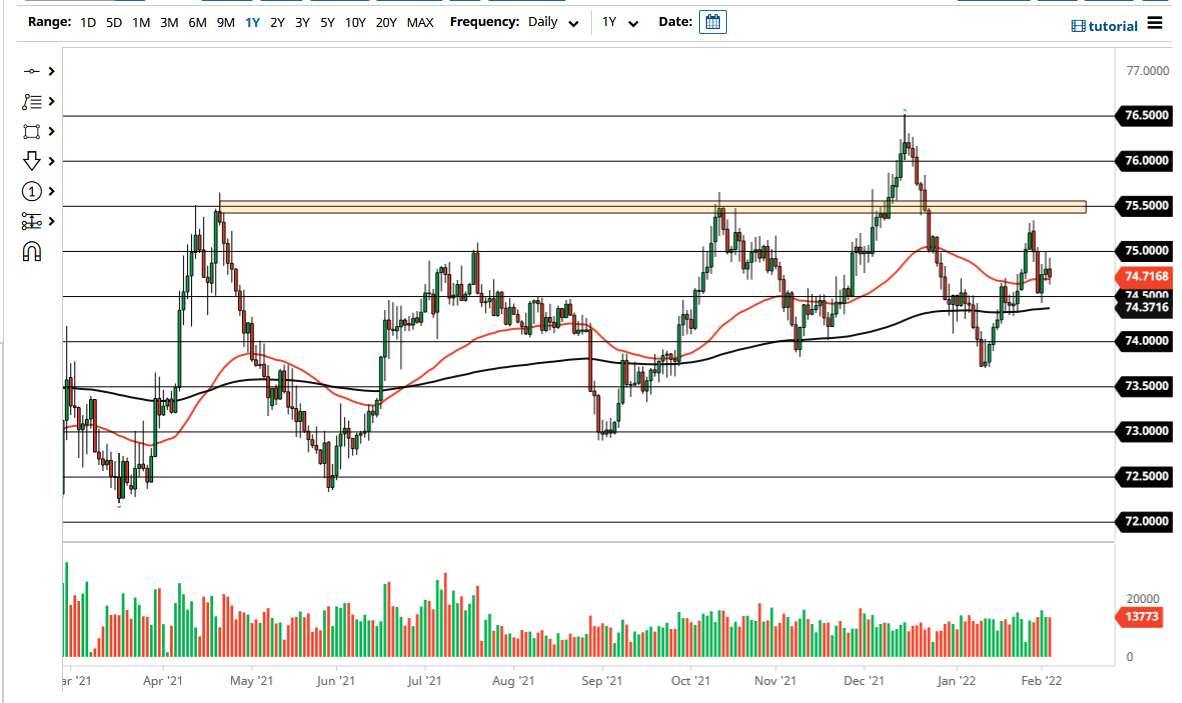
Task: Click the 13773 volume value label
Action: coord(1143,617)
